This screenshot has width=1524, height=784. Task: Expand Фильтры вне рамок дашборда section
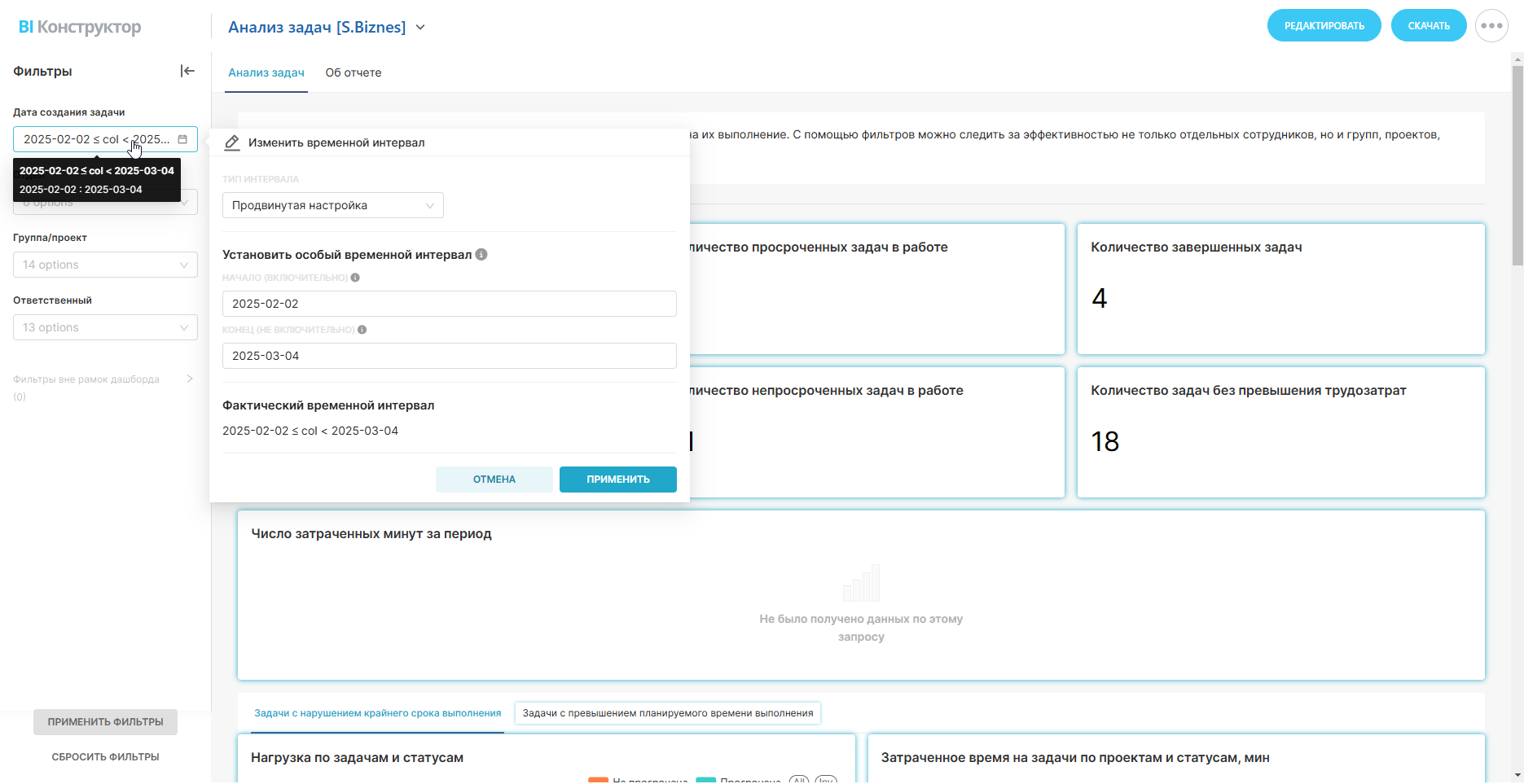click(190, 379)
